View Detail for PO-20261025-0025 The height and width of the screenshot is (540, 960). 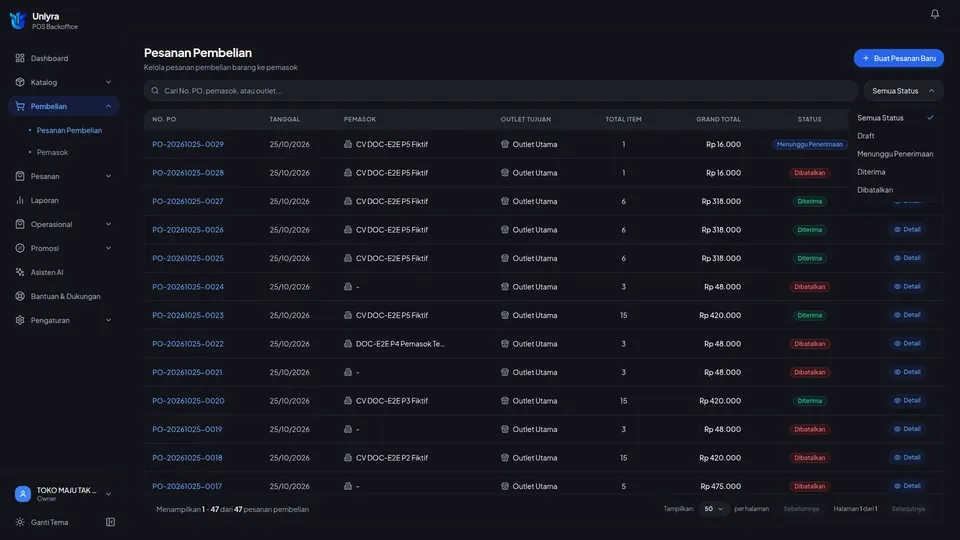point(907,258)
